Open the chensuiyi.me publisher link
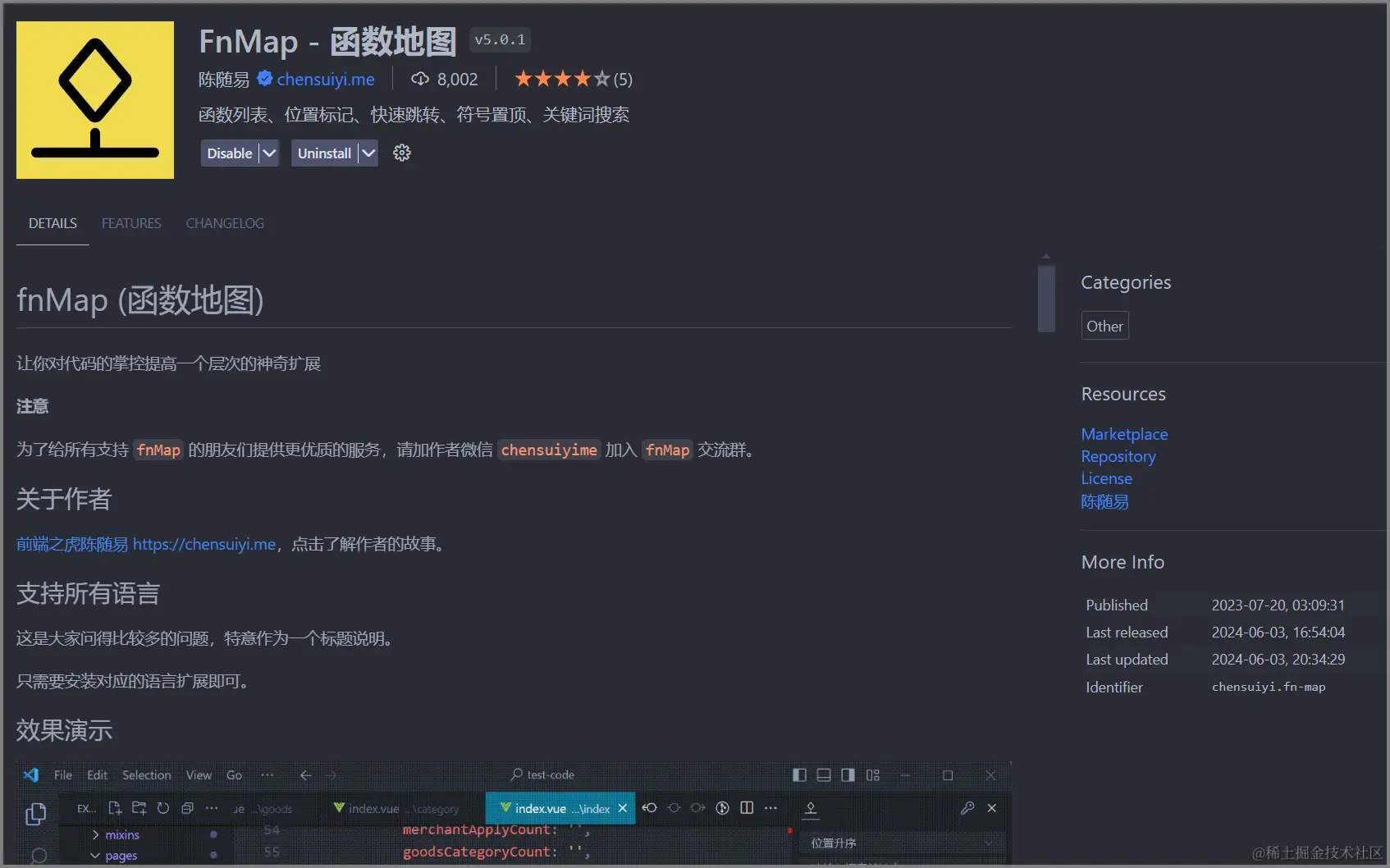Image resolution: width=1390 pixels, height=868 pixels. (326, 80)
